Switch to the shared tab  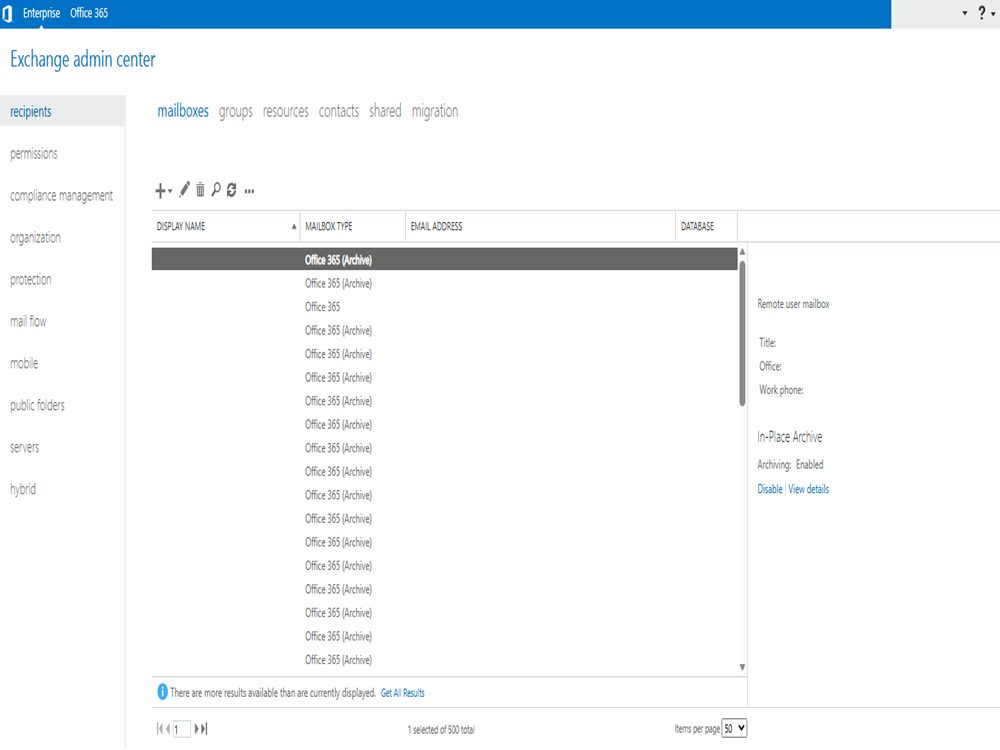[x=385, y=111]
